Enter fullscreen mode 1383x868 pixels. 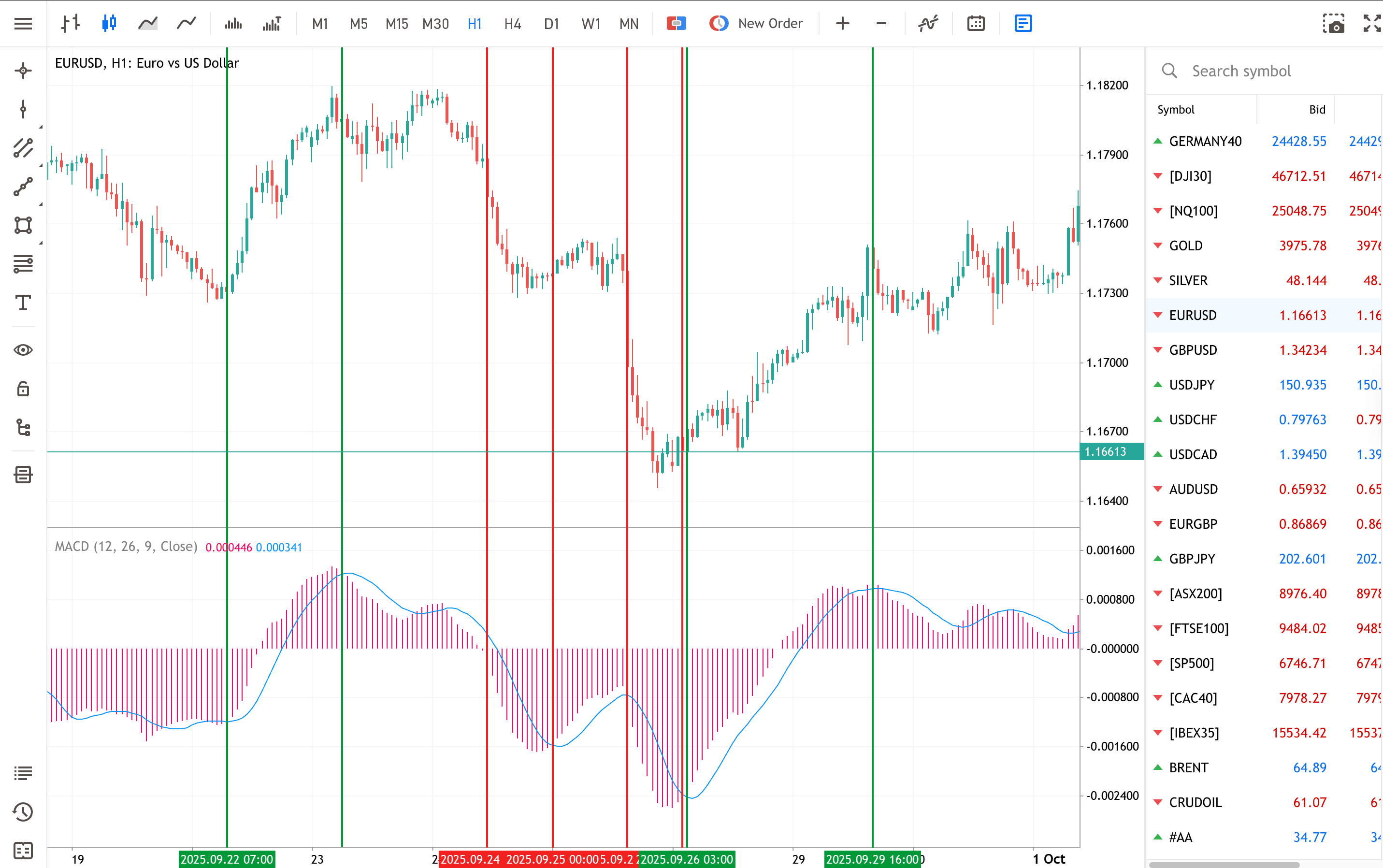click(1372, 24)
